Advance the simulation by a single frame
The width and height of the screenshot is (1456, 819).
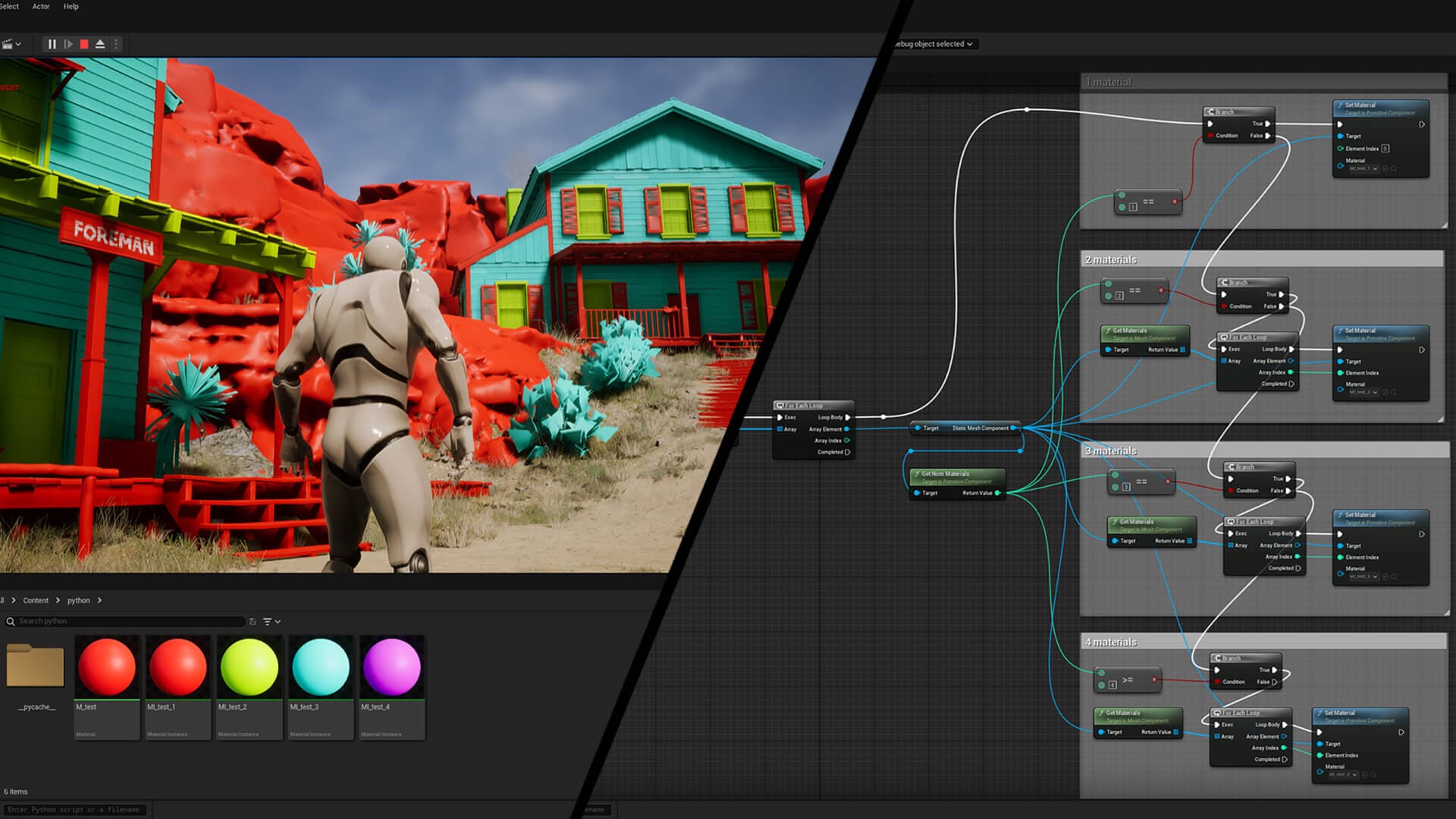point(68,44)
